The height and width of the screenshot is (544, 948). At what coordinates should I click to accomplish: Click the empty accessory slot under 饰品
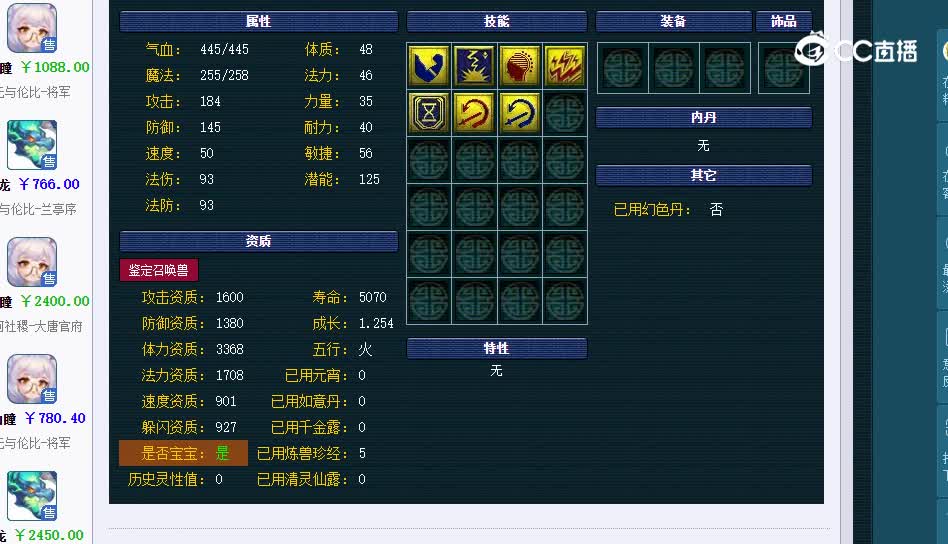tap(784, 68)
